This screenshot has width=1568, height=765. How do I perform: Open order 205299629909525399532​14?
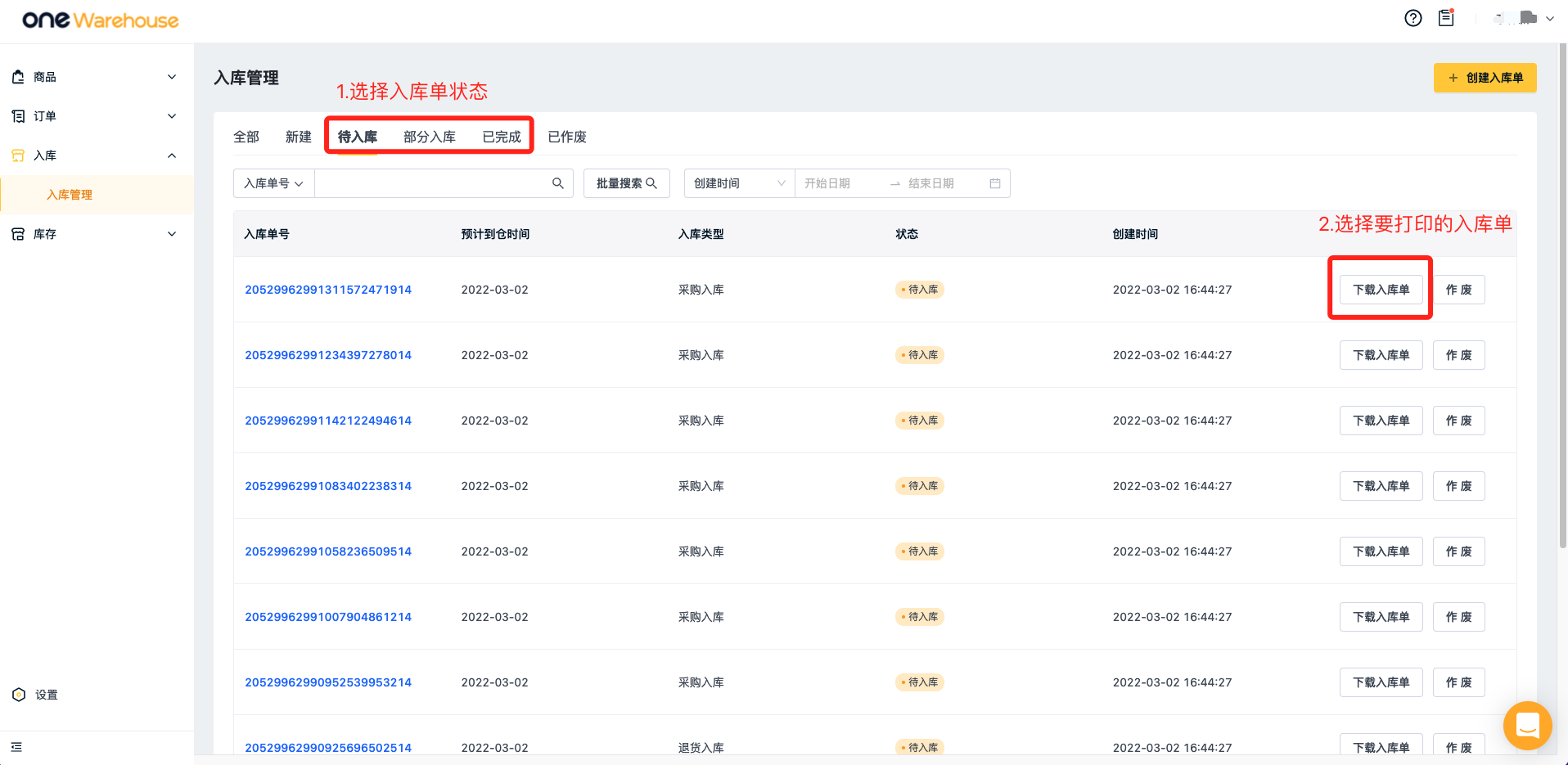point(328,682)
